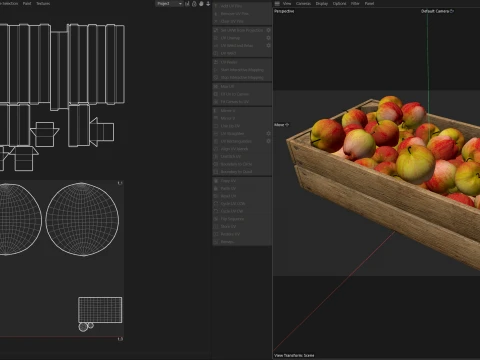Click the Stop Interactive Mapping icon
This screenshot has height=360, width=480.
[216, 78]
